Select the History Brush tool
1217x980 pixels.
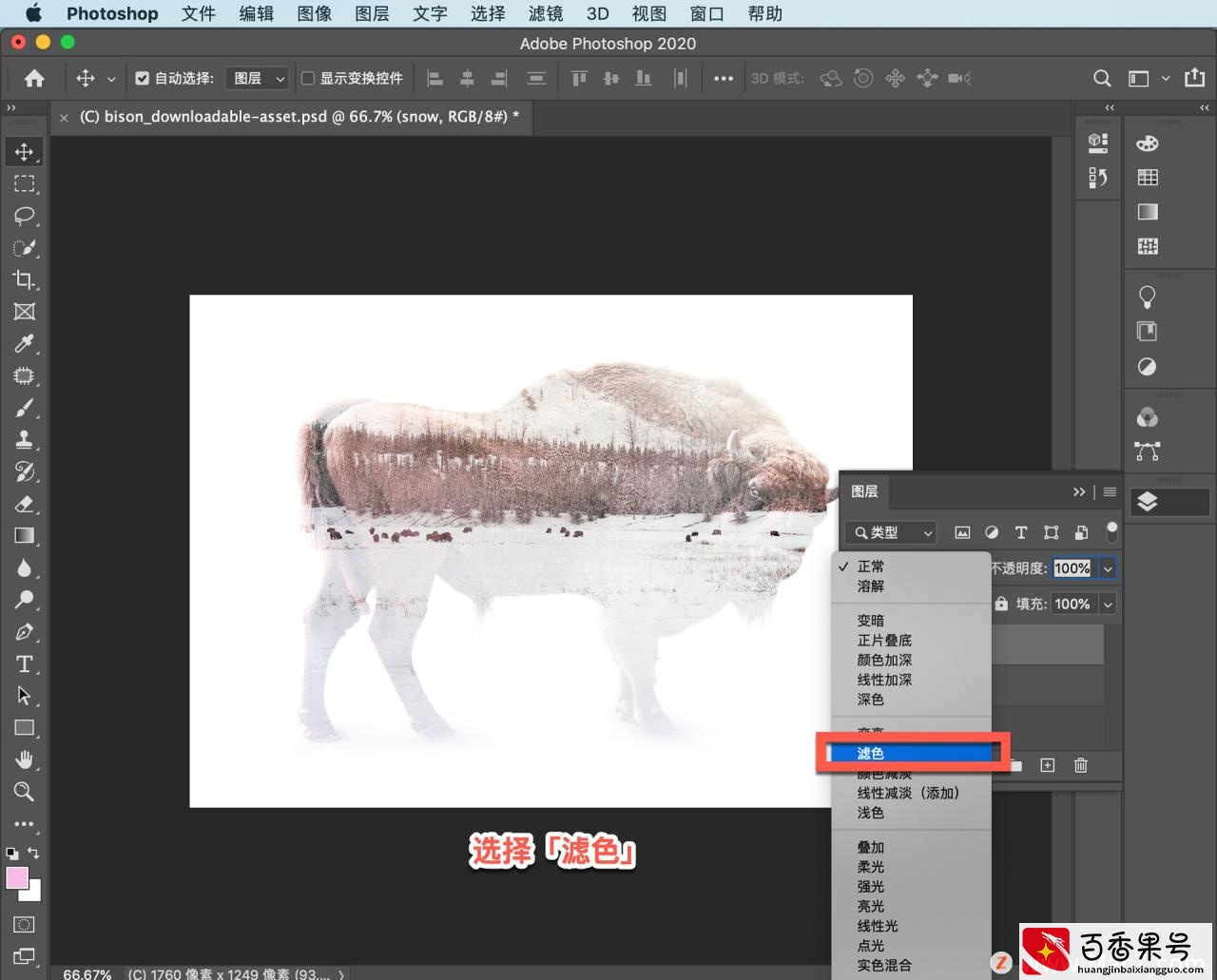pyautogui.click(x=25, y=471)
